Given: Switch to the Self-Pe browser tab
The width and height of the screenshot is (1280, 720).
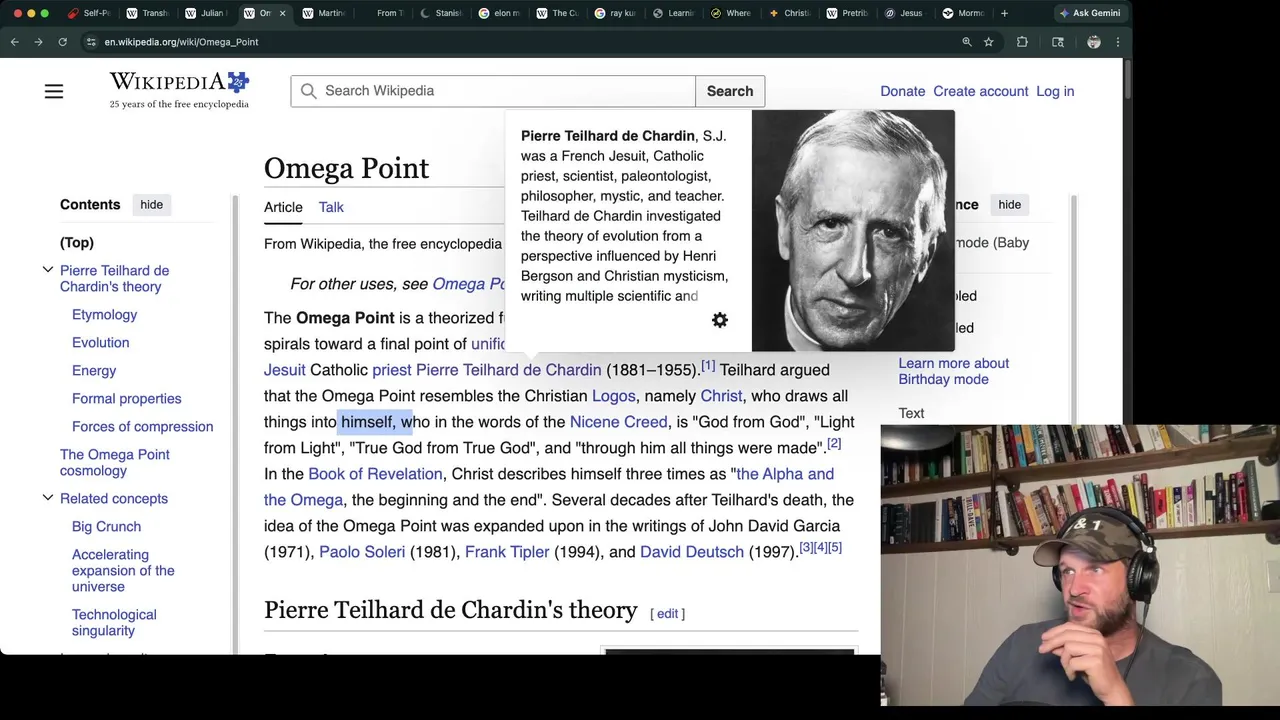Looking at the screenshot, I should pyautogui.click(x=89, y=13).
